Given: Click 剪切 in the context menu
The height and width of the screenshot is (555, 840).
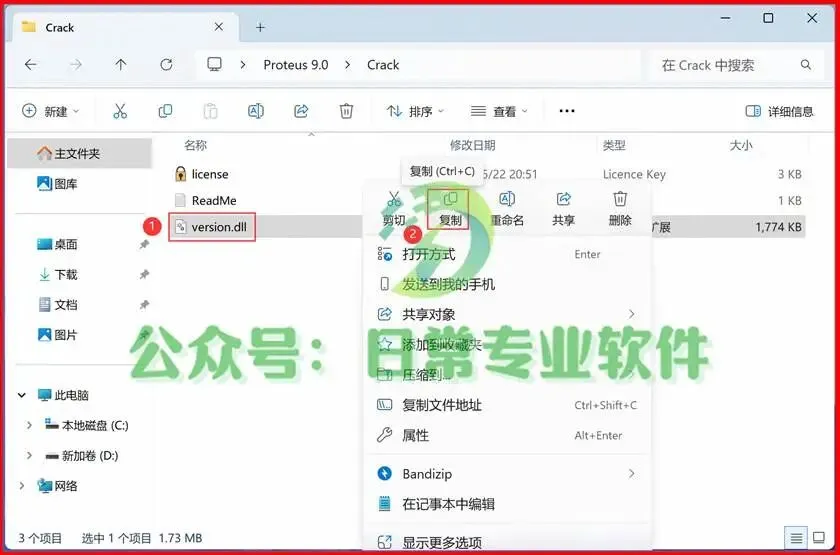Looking at the screenshot, I should [x=394, y=208].
